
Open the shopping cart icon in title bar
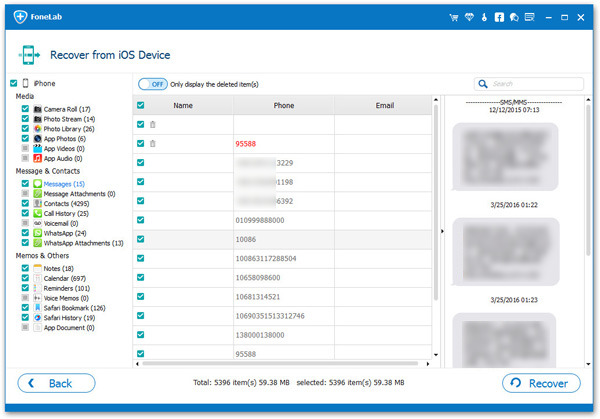(x=454, y=17)
